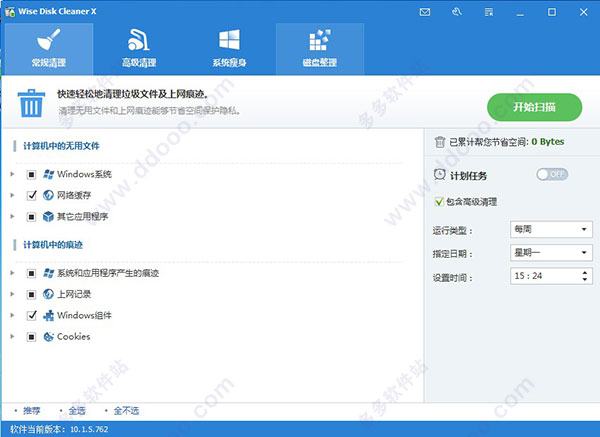Click the mail feedback icon in title bar

(x=425, y=12)
